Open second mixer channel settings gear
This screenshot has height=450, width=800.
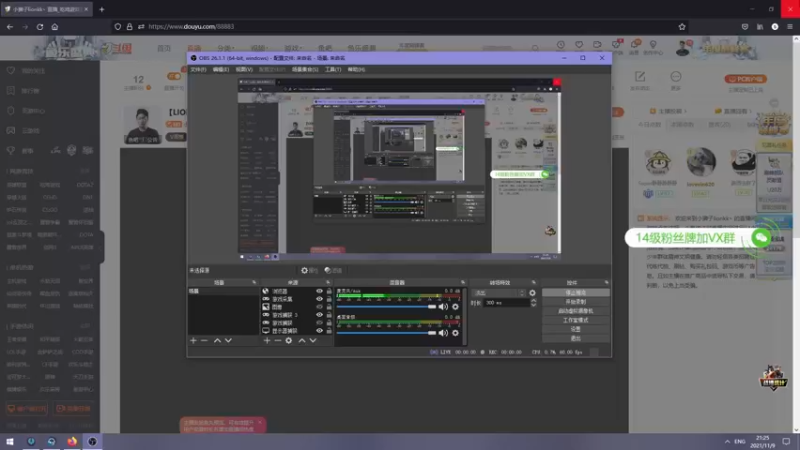456,333
